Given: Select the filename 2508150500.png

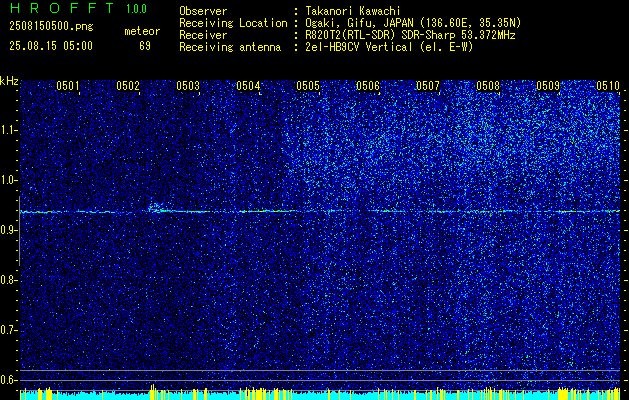Looking at the screenshot, I should pyautogui.click(x=51, y=27).
